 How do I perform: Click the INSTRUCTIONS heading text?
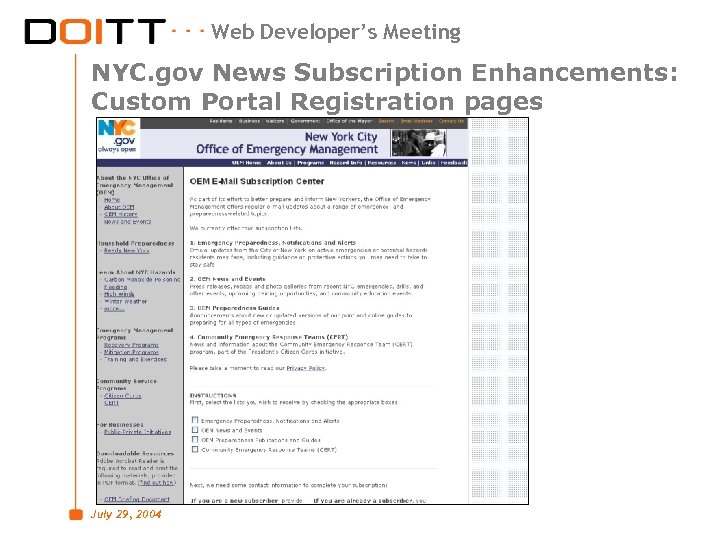213,395
